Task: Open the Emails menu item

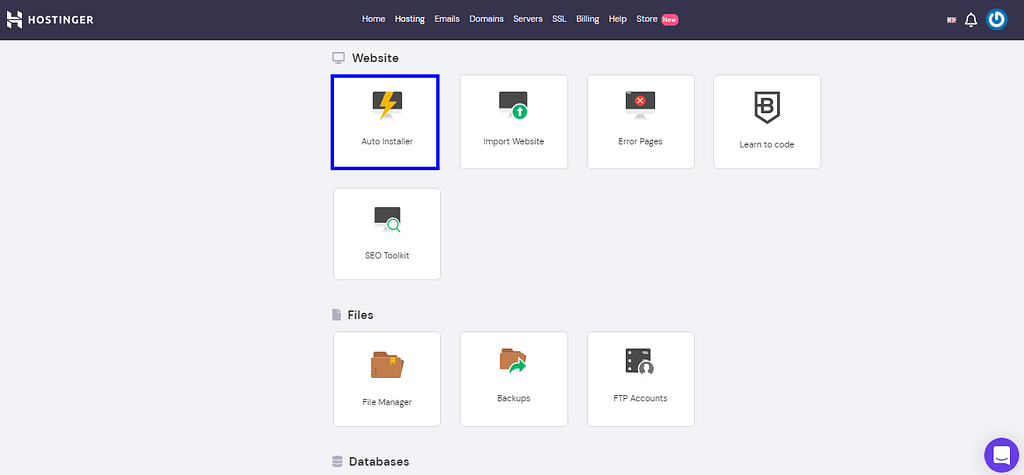Action: click(447, 19)
